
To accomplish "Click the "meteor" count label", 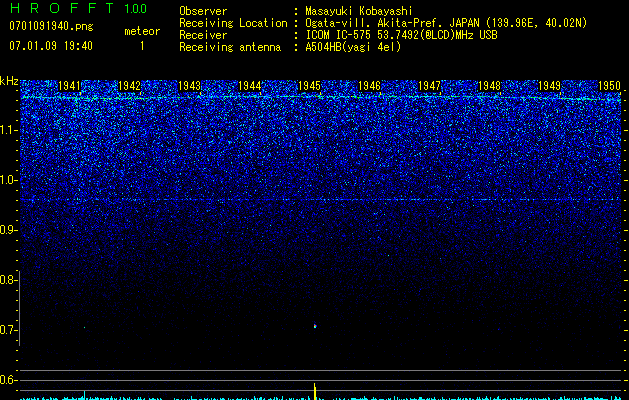I will (142, 31).
